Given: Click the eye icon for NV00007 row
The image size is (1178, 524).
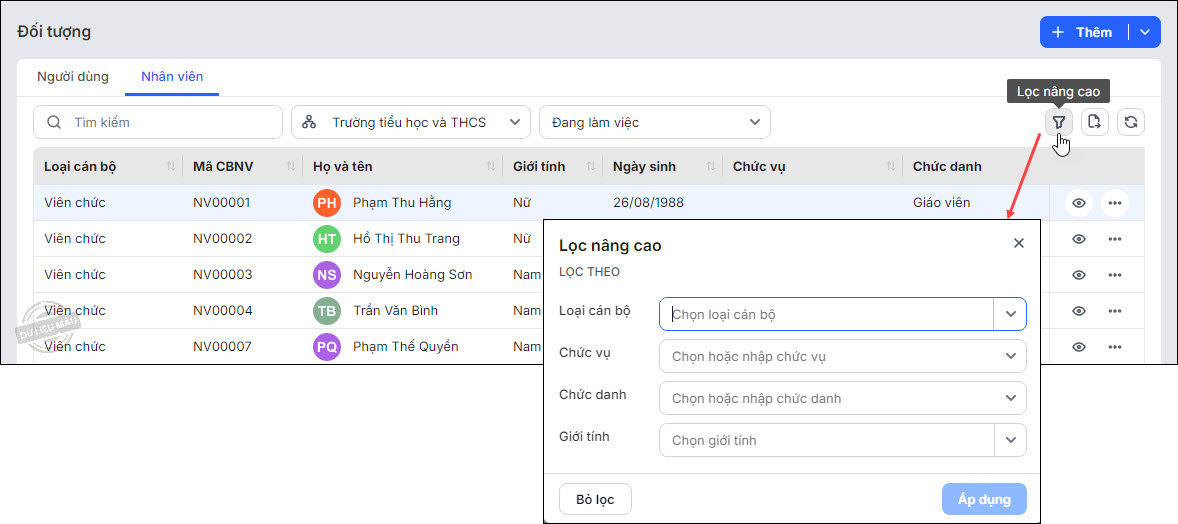Looking at the screenshot, I should 1079,347.
